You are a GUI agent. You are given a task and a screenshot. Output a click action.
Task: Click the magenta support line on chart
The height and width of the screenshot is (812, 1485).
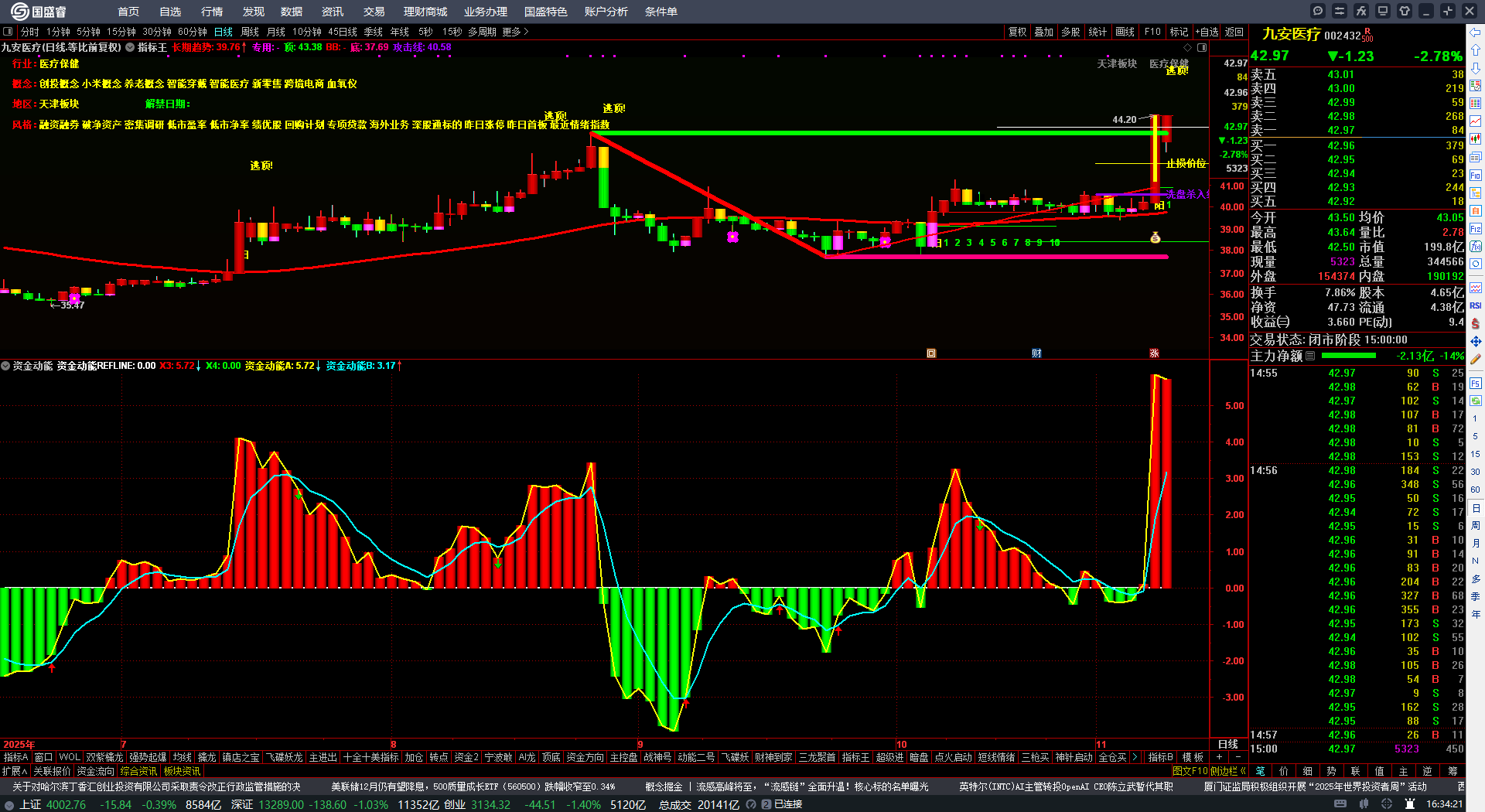click(996, 257)
